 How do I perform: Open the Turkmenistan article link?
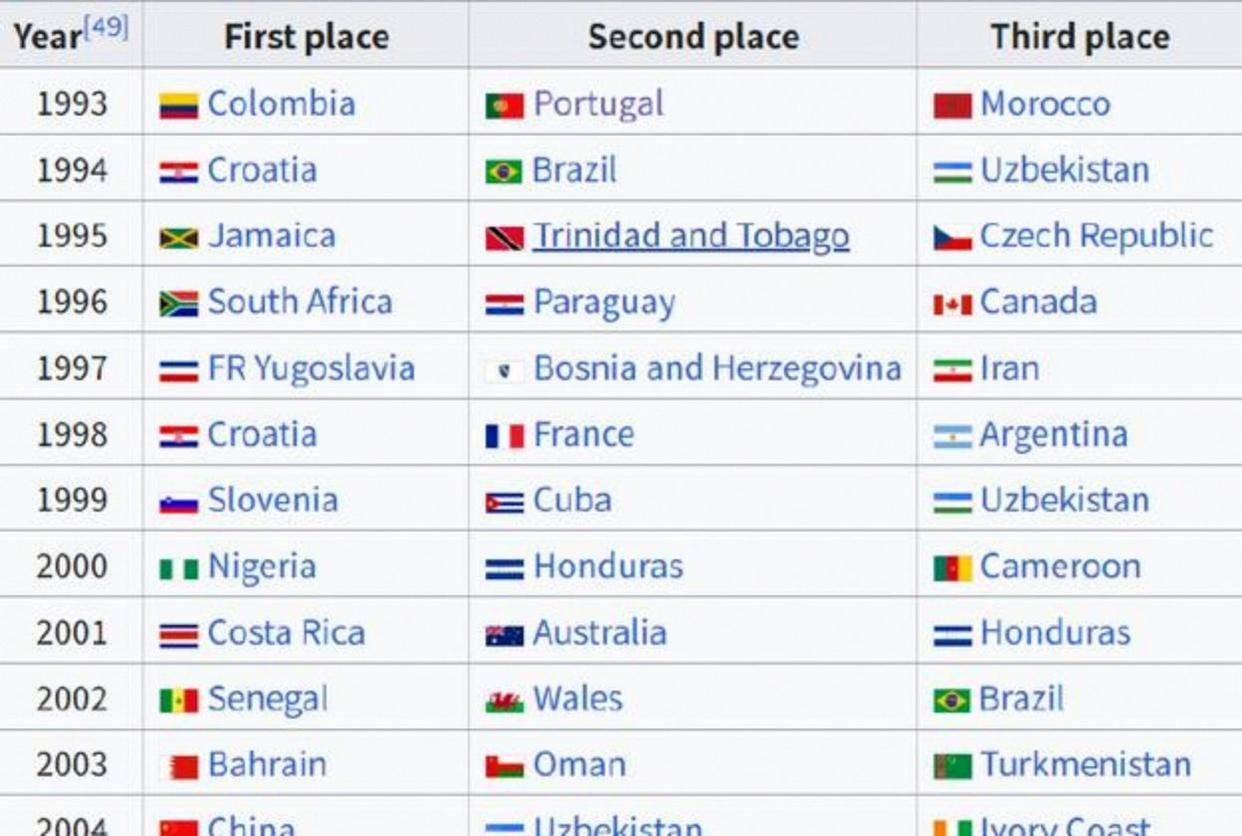(1085, 765)
